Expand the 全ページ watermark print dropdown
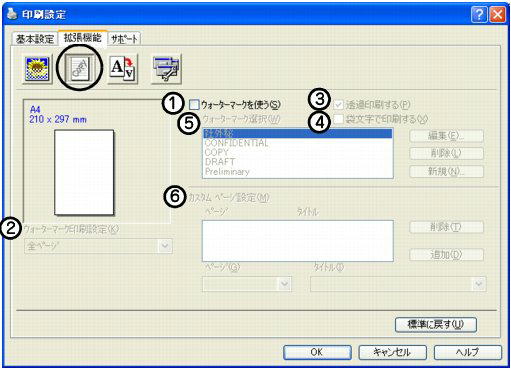This screenshot has height=369, width=511. [x=165, y=246]
